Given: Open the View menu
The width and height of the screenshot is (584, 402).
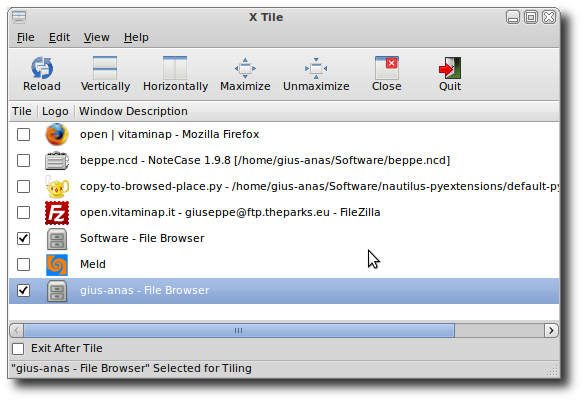Looking at the screenshot, I should point(96,37).
